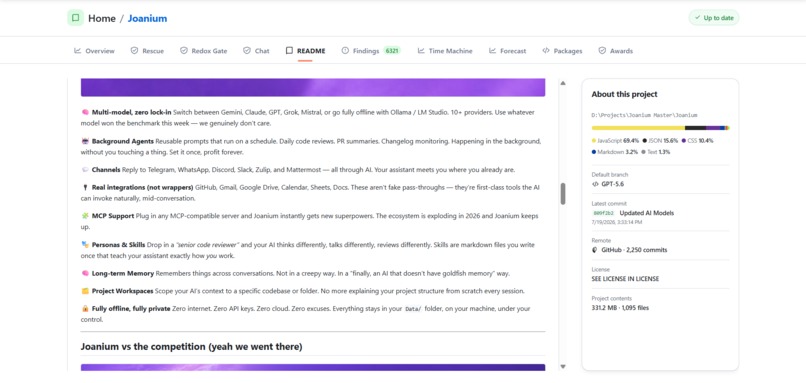The width and height of the screenshot is (806, 383).
Task: Click the commit date 7/19/2026
Action: point(617,223)
